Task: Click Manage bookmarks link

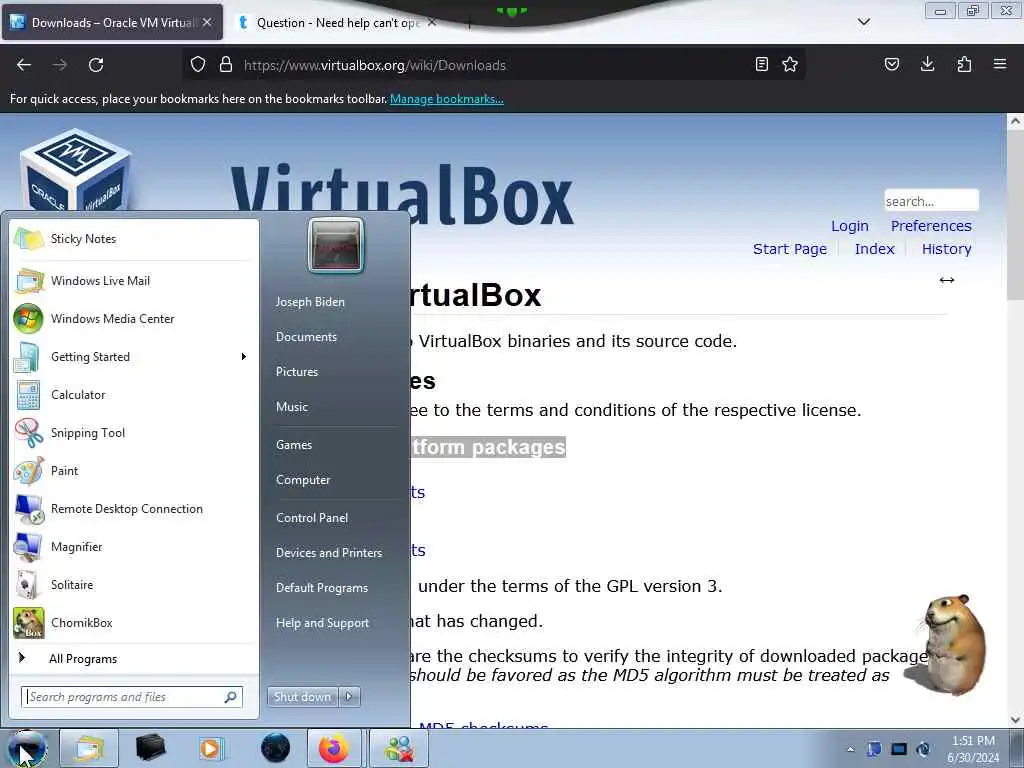Action: (447, 99)
